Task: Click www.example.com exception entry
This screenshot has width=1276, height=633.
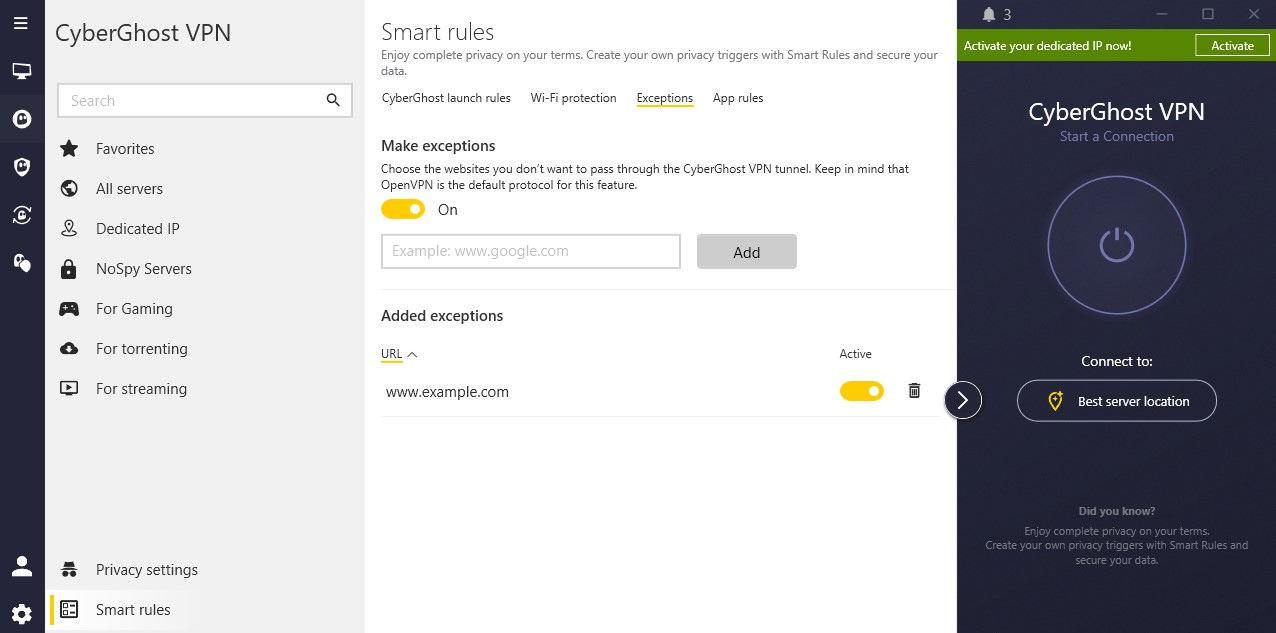Action: click(448, 392)
